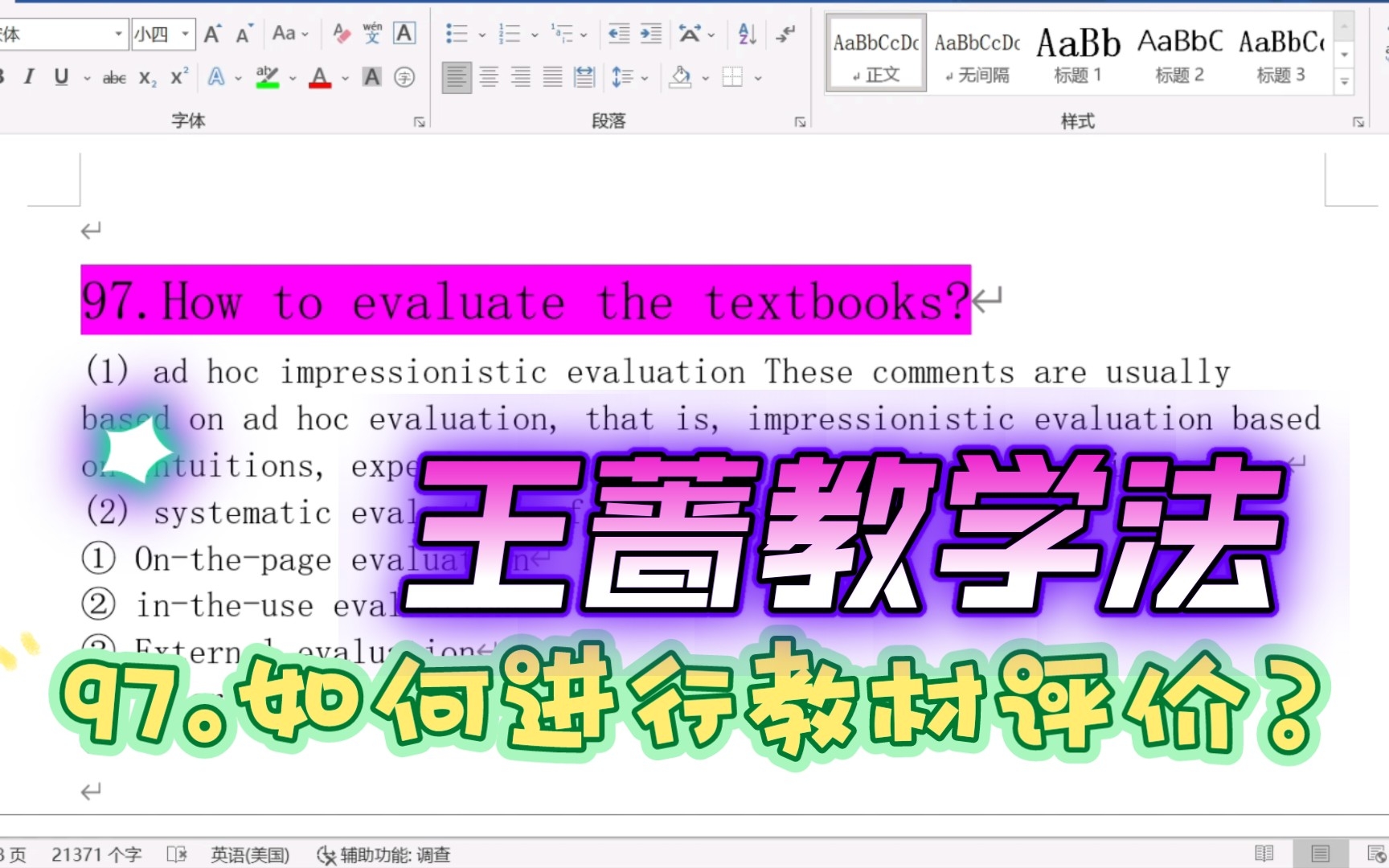The image size is (1389, 868).
Task: Open the 字体 dialog launcher
Action: pos(420,123)
